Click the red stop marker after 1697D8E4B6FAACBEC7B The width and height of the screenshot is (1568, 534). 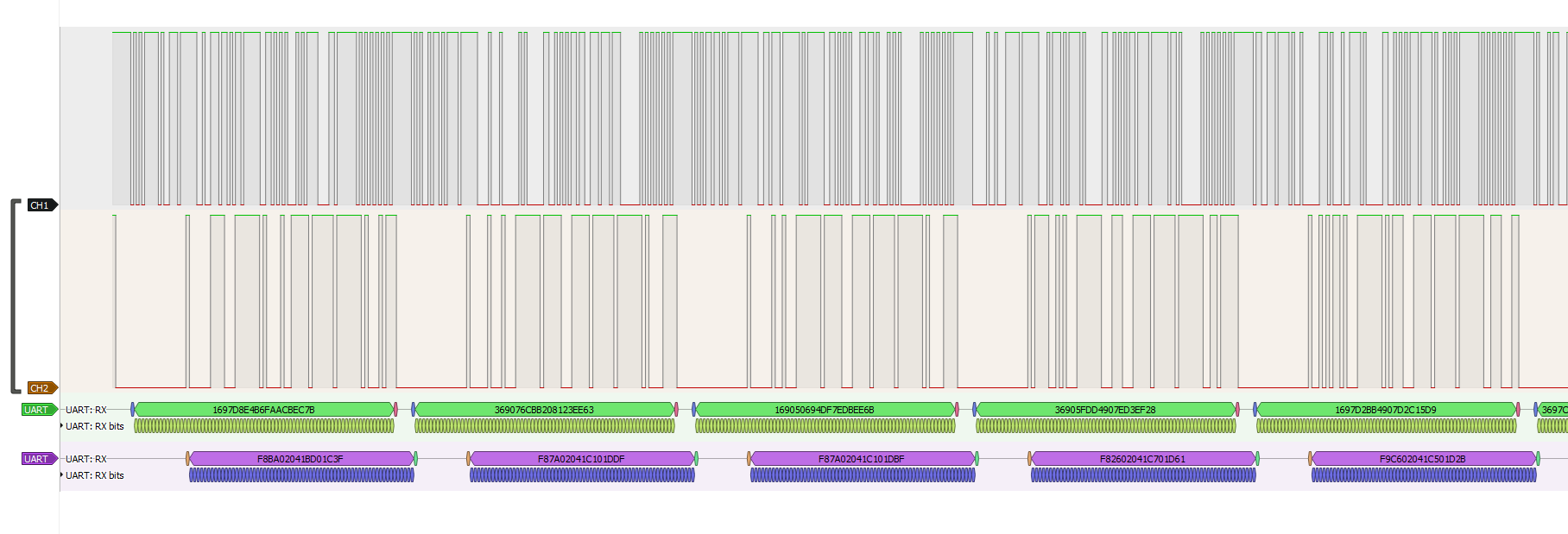coord(395,410)
